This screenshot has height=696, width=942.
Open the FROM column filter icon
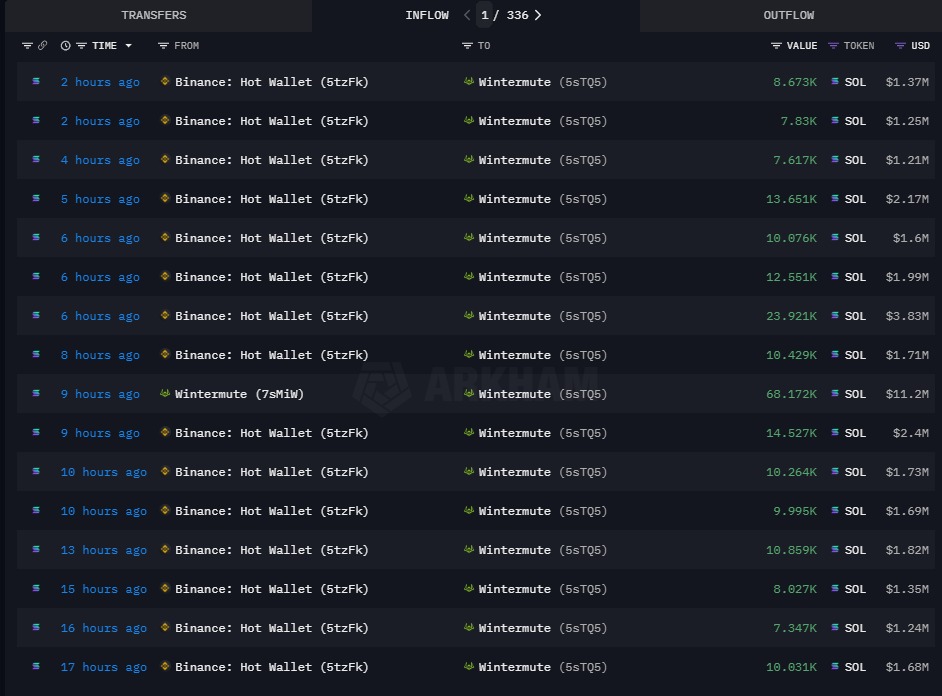tap(162, 45)
